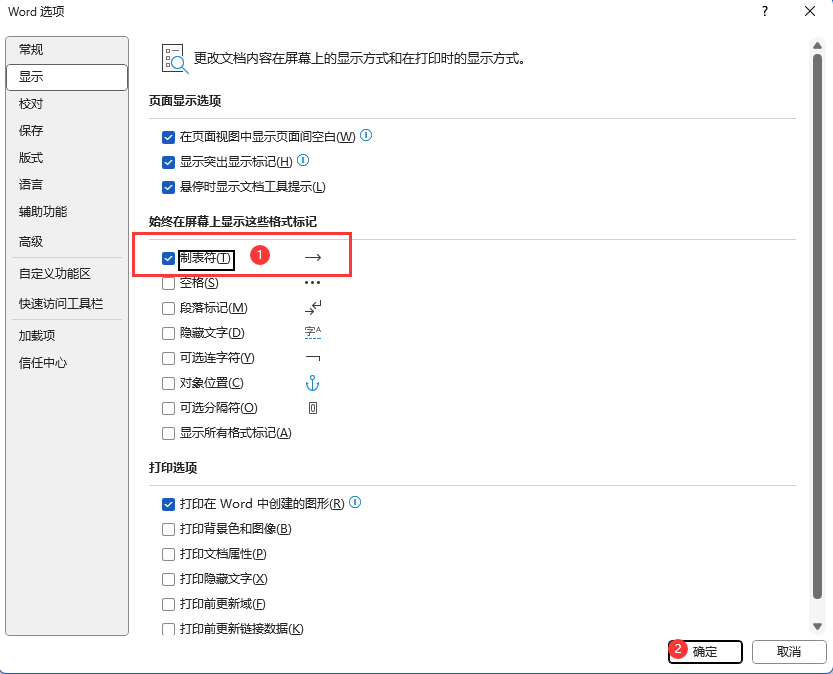833x674 pixels.
Task: Click the info icon beside 在页面视图中显示页面间空白
Action: pyautogui.click(x=366, y=136)
